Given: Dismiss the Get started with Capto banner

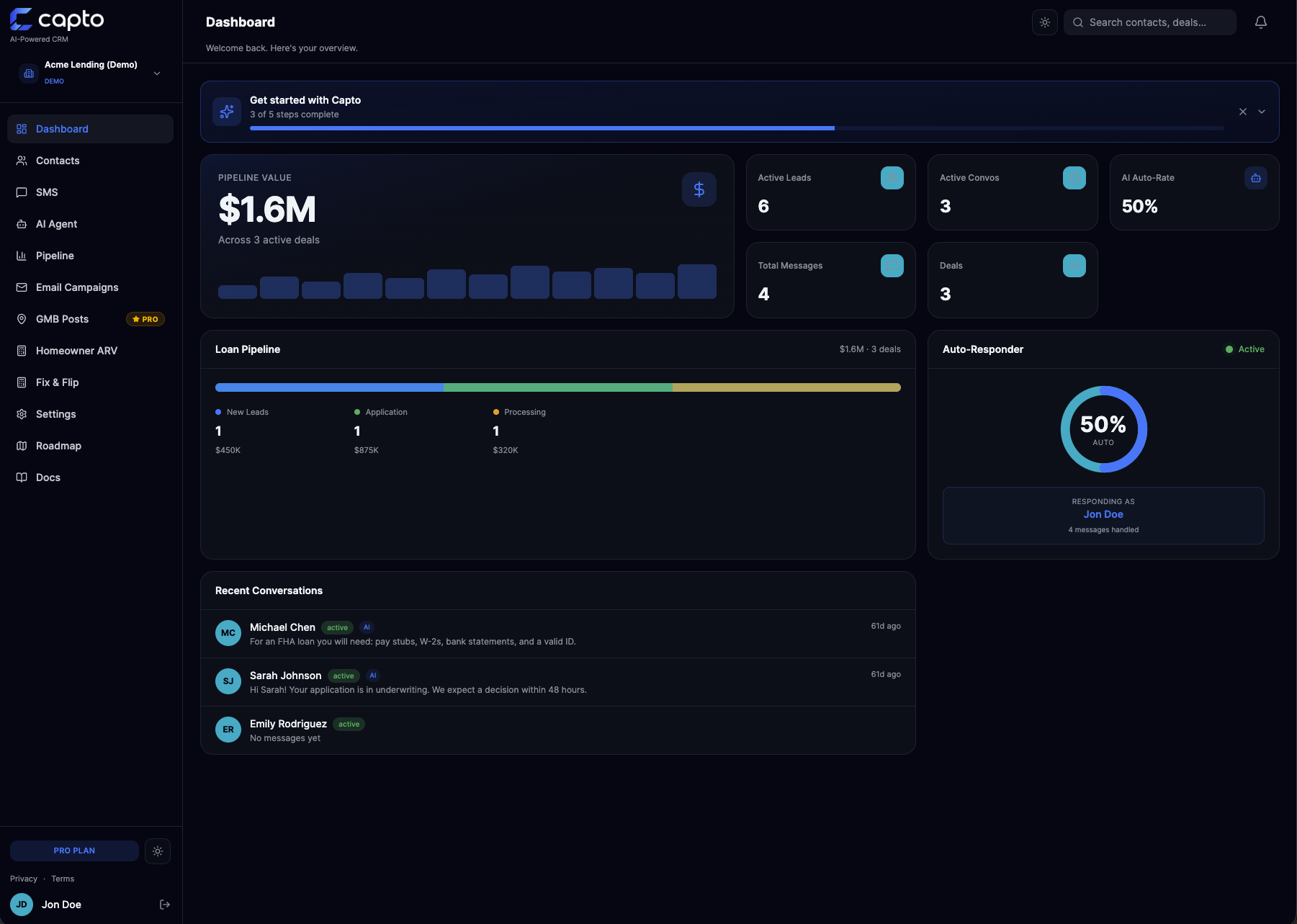Looking at the screenshot, I should (x=1243, y=112).
